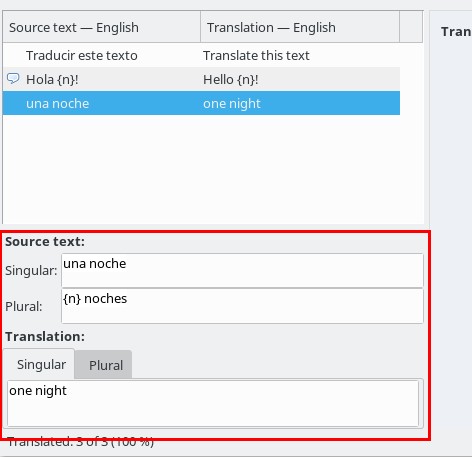Viewport: 472px width, 457px height.
Task: Click inside the Singular source field una noche
Action: 242,270
